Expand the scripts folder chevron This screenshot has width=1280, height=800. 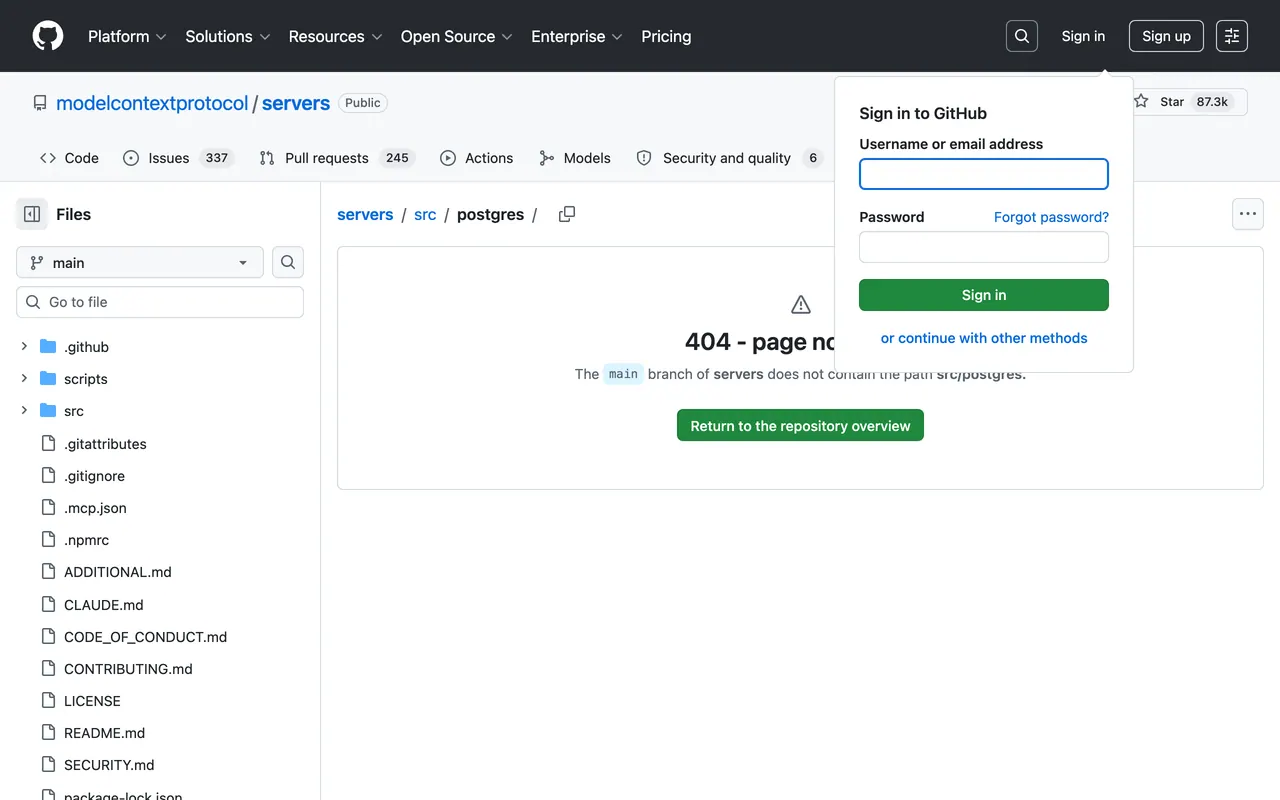click(x=24, y=379)
